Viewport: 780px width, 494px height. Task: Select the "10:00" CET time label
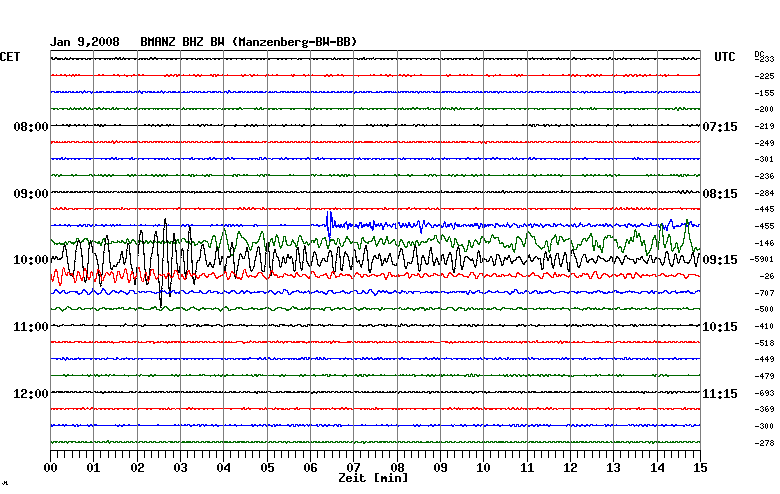point(31,260)
